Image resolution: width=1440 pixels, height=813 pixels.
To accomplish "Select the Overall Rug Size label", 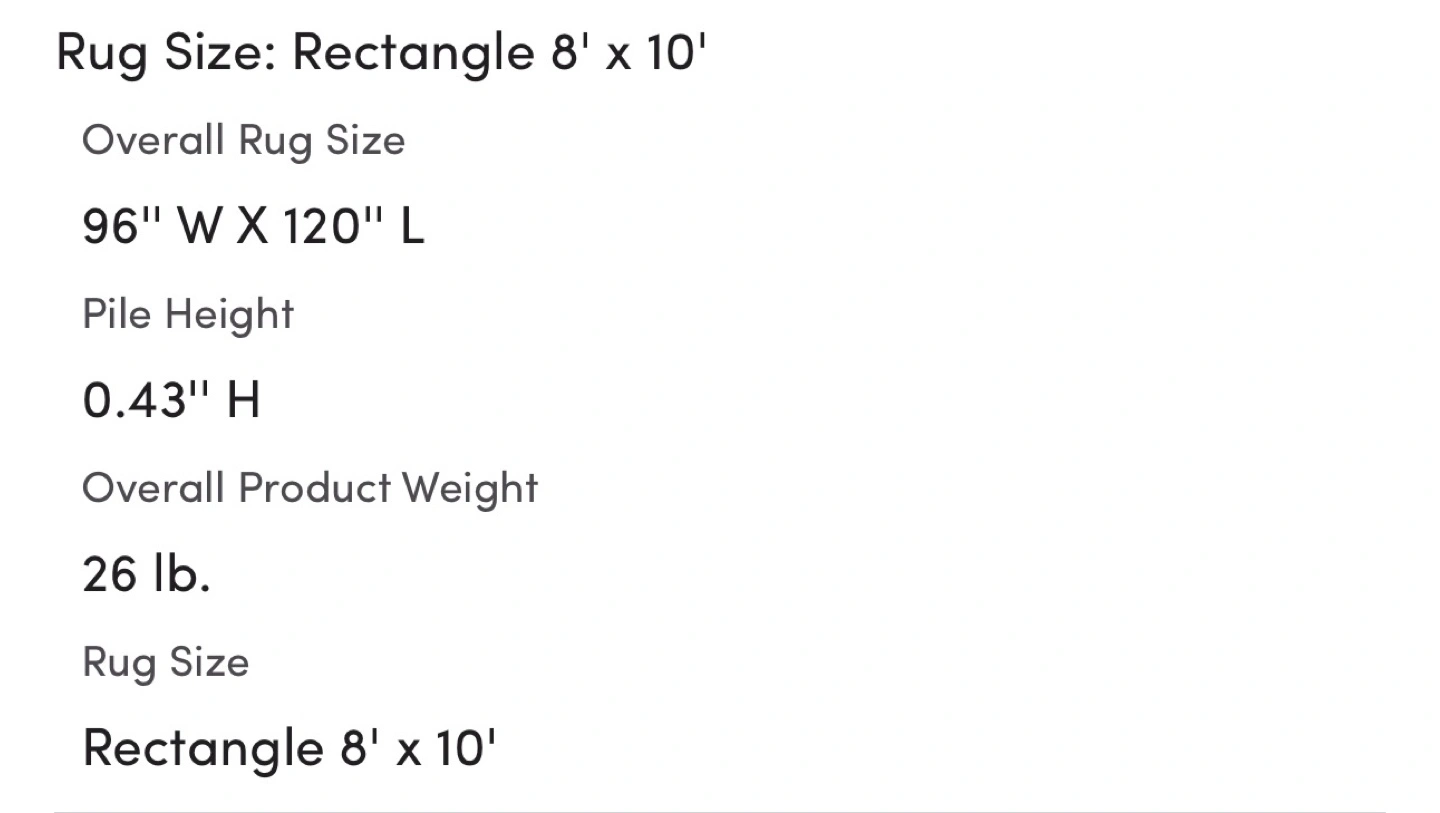I will (243, 142).
